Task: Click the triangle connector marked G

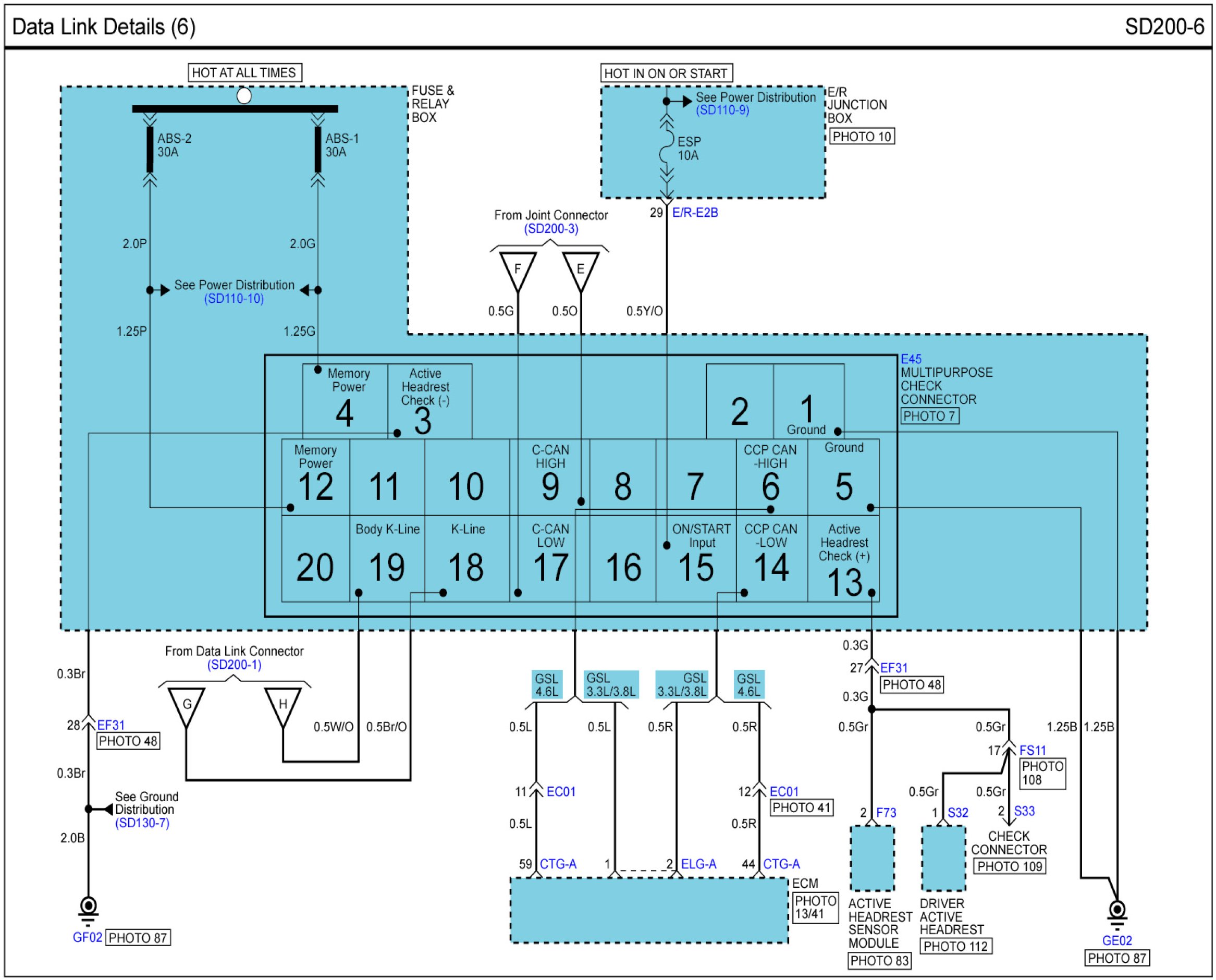Action: (186, 705)
